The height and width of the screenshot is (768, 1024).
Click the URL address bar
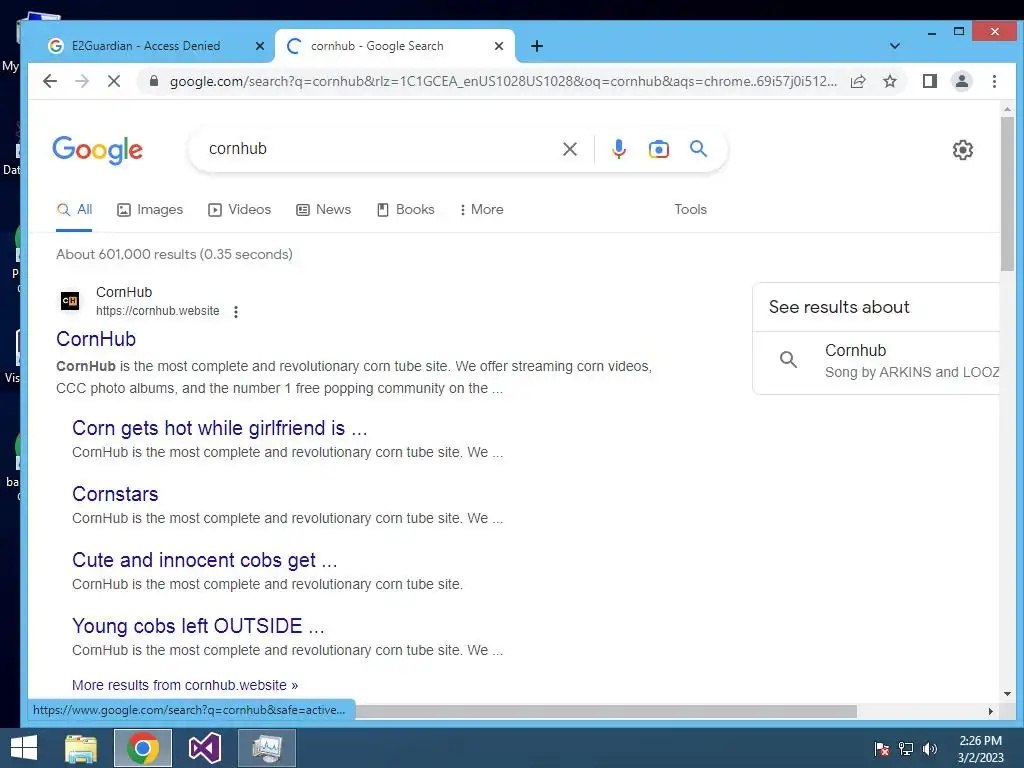point(503,81)
